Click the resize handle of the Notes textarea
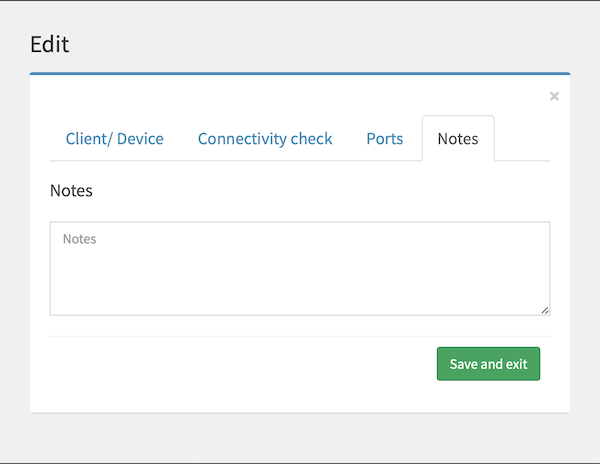Screen dimensions: 600x464 click(545, 310)
